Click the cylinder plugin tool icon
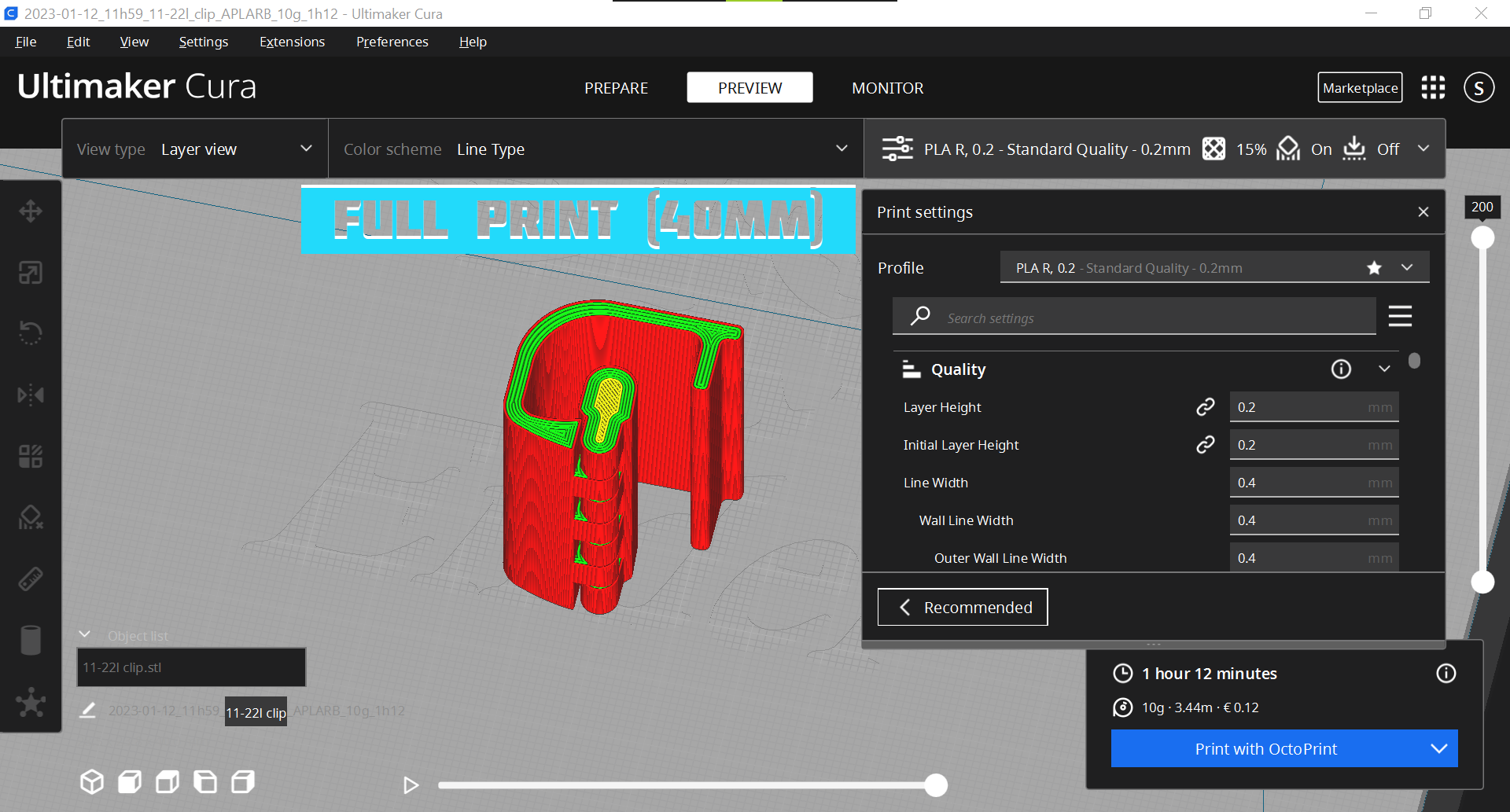 click(x=31, y=640)
